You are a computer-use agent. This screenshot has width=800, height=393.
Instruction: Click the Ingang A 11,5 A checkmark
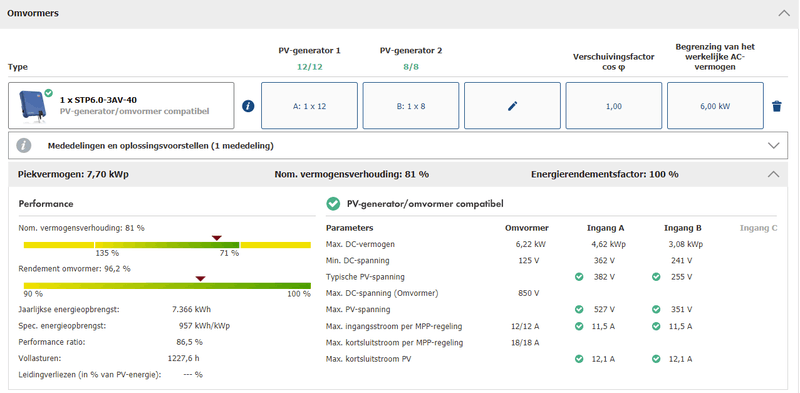tap(579, 326)
